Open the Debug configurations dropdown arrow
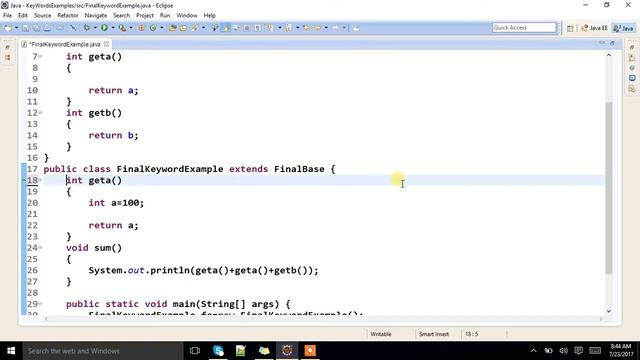This screenshot has height=360, width=640. point(95,28)
